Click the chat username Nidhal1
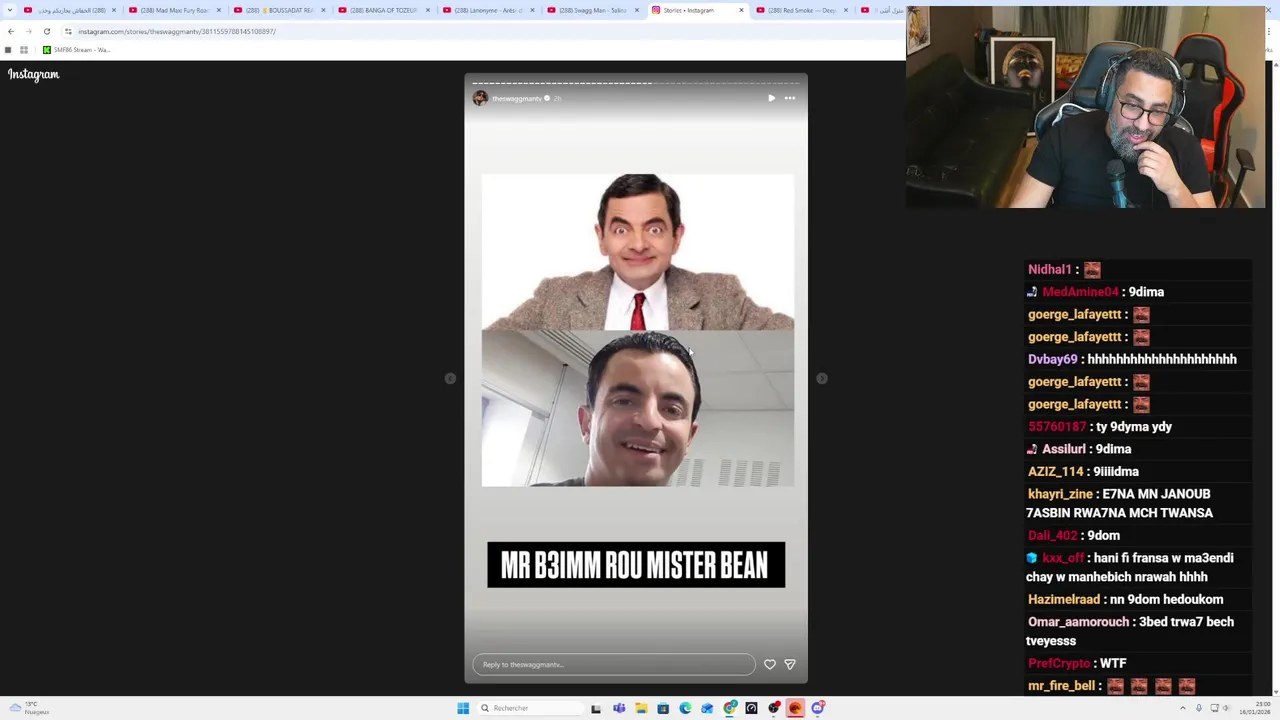The width and height of the screenshot is (1280, 720). click(1049, 269)
